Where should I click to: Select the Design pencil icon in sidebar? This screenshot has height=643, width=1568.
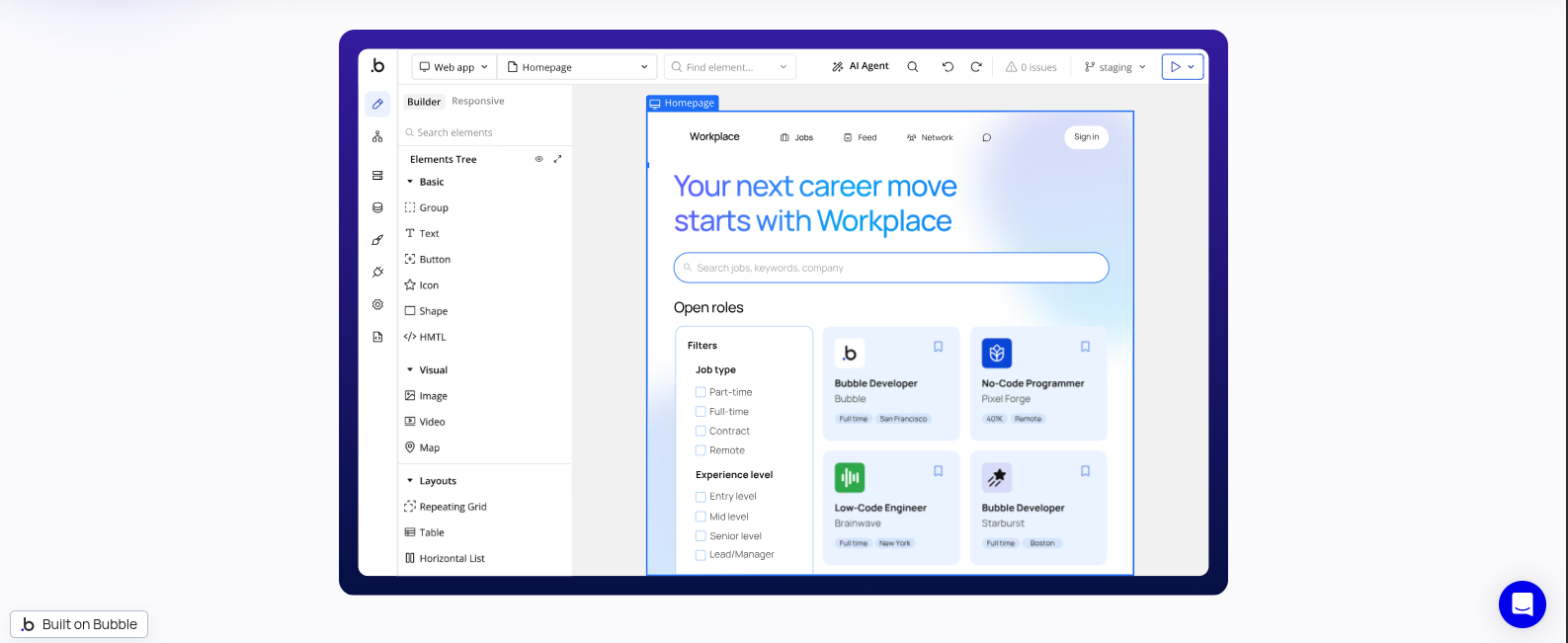(x=377, y=104)
